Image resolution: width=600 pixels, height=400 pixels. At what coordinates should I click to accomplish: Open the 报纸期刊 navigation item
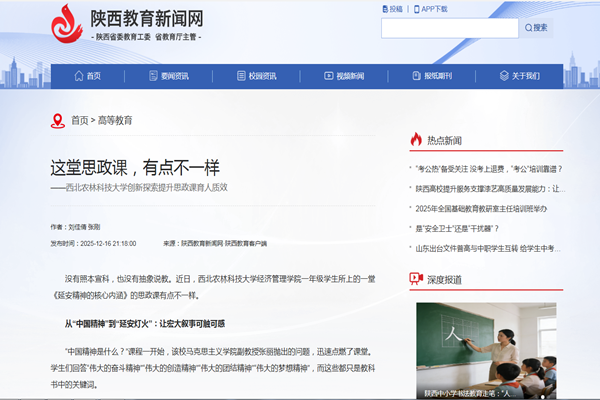[432, 76]
